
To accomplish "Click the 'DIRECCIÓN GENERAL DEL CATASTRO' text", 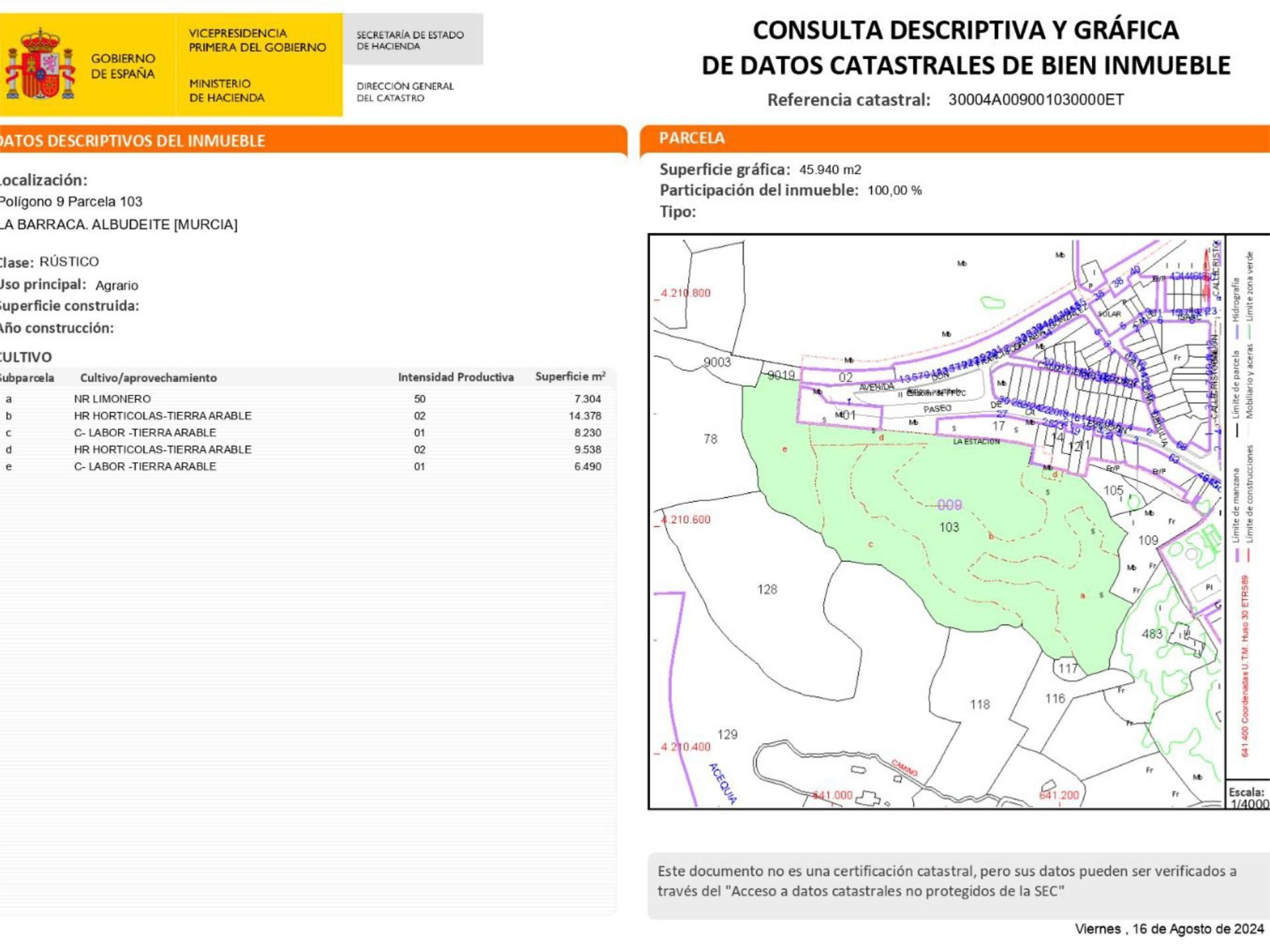I will pos(405,92).
